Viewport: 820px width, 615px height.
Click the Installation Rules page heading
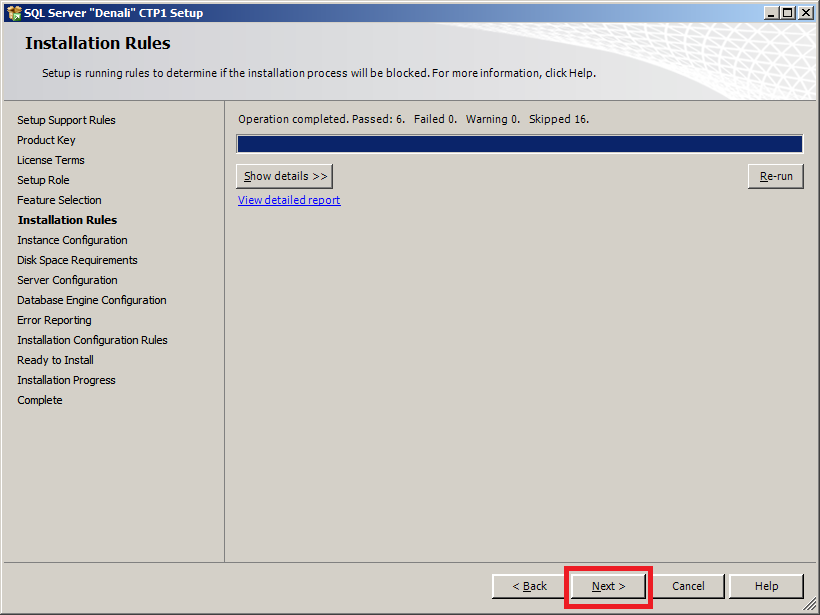98,43
